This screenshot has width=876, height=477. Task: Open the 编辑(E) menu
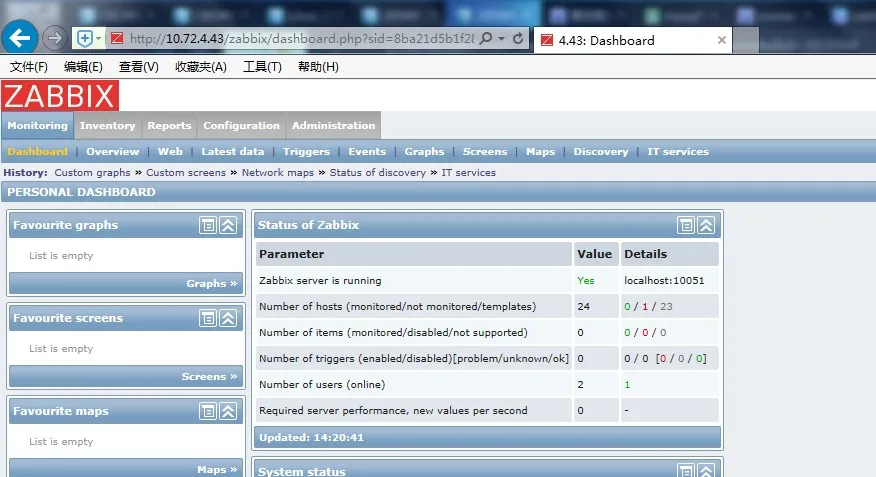[83, 67]
